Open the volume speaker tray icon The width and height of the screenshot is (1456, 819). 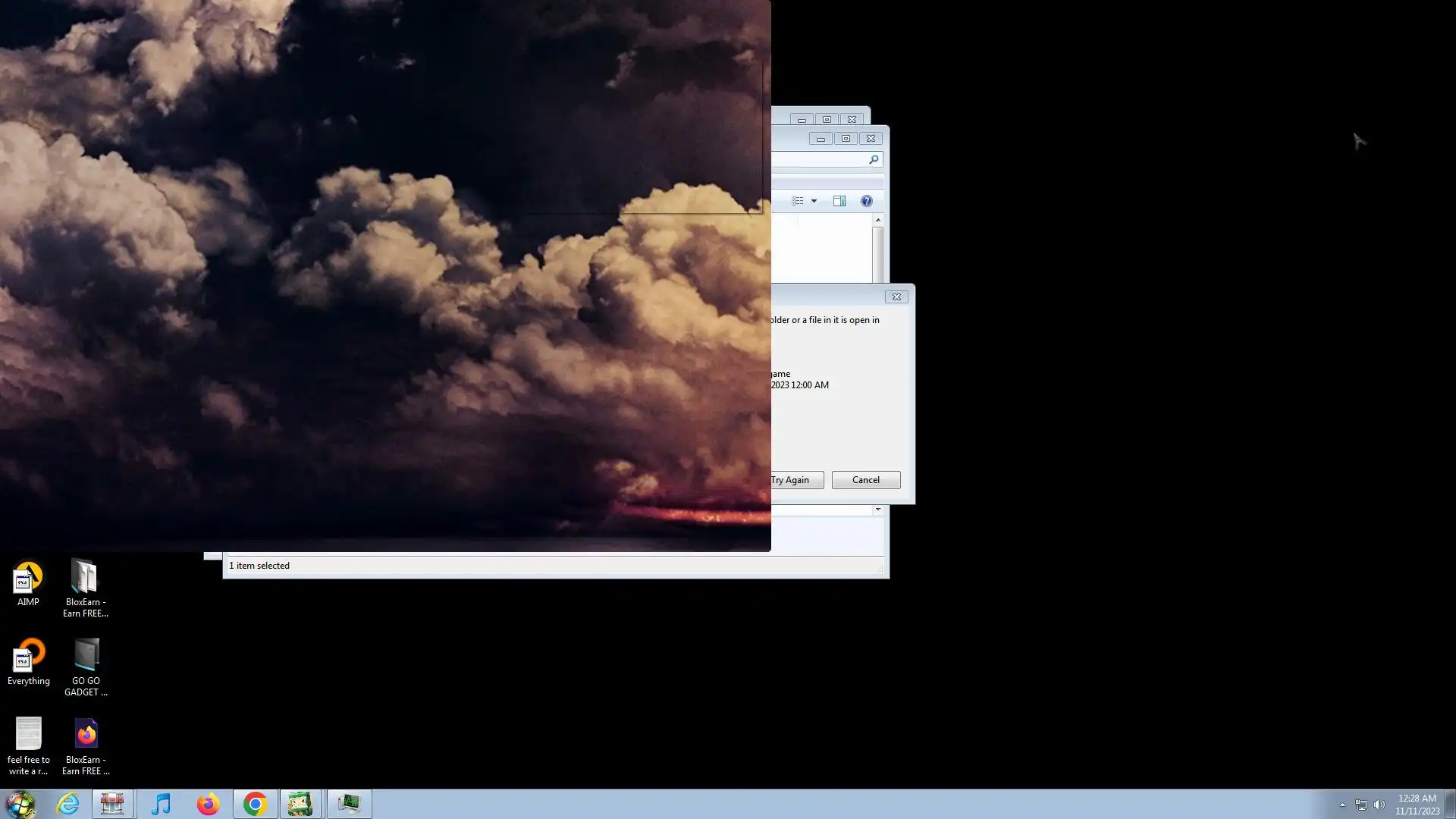[x=1379, y=805]
